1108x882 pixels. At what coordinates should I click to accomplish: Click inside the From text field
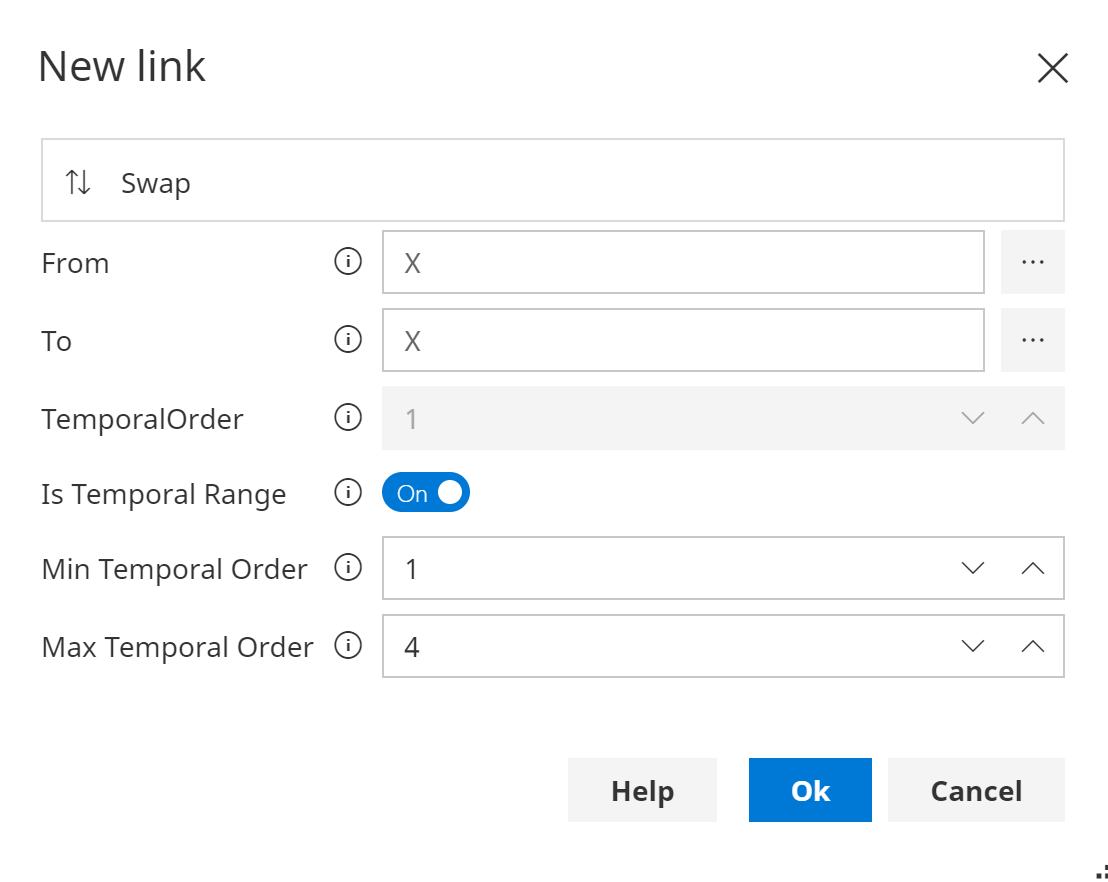coord(682,262)
